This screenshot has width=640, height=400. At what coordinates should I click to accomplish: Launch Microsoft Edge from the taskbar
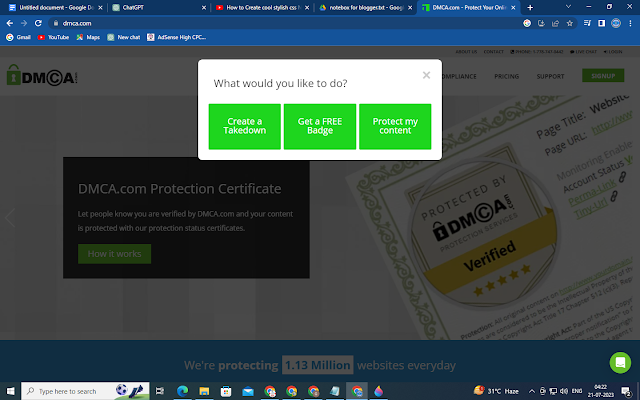tap(182, 391)
